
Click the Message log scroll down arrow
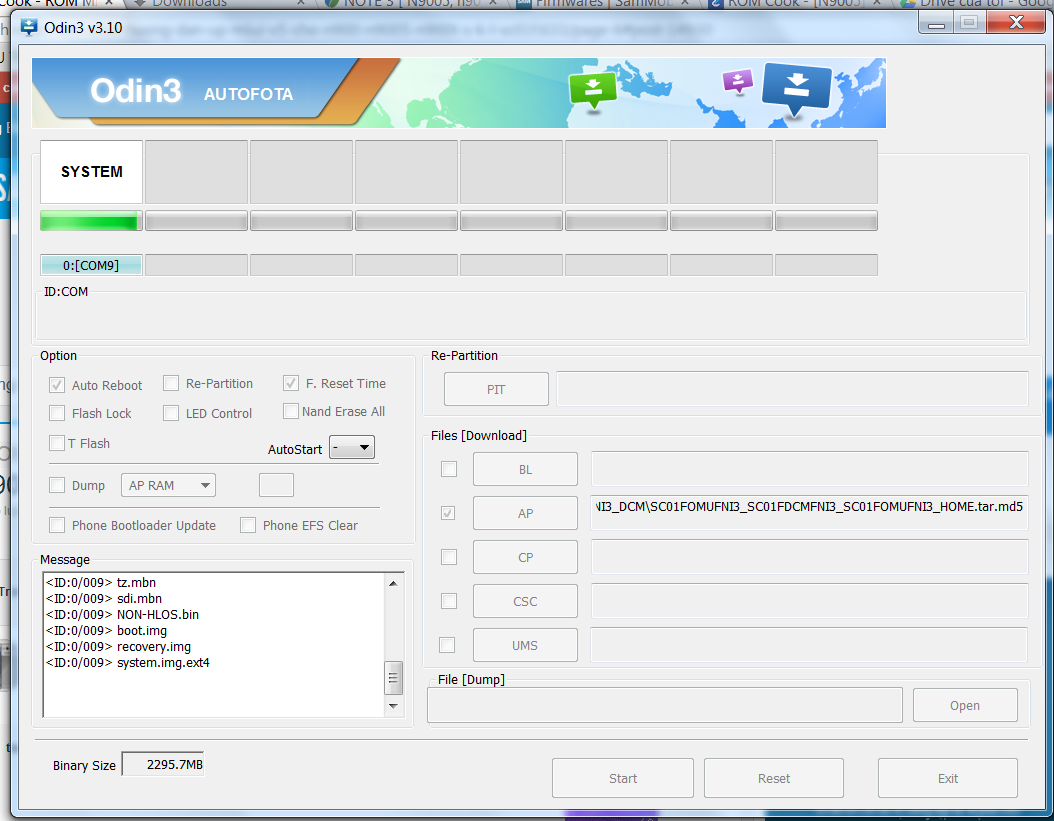point(393,706)
